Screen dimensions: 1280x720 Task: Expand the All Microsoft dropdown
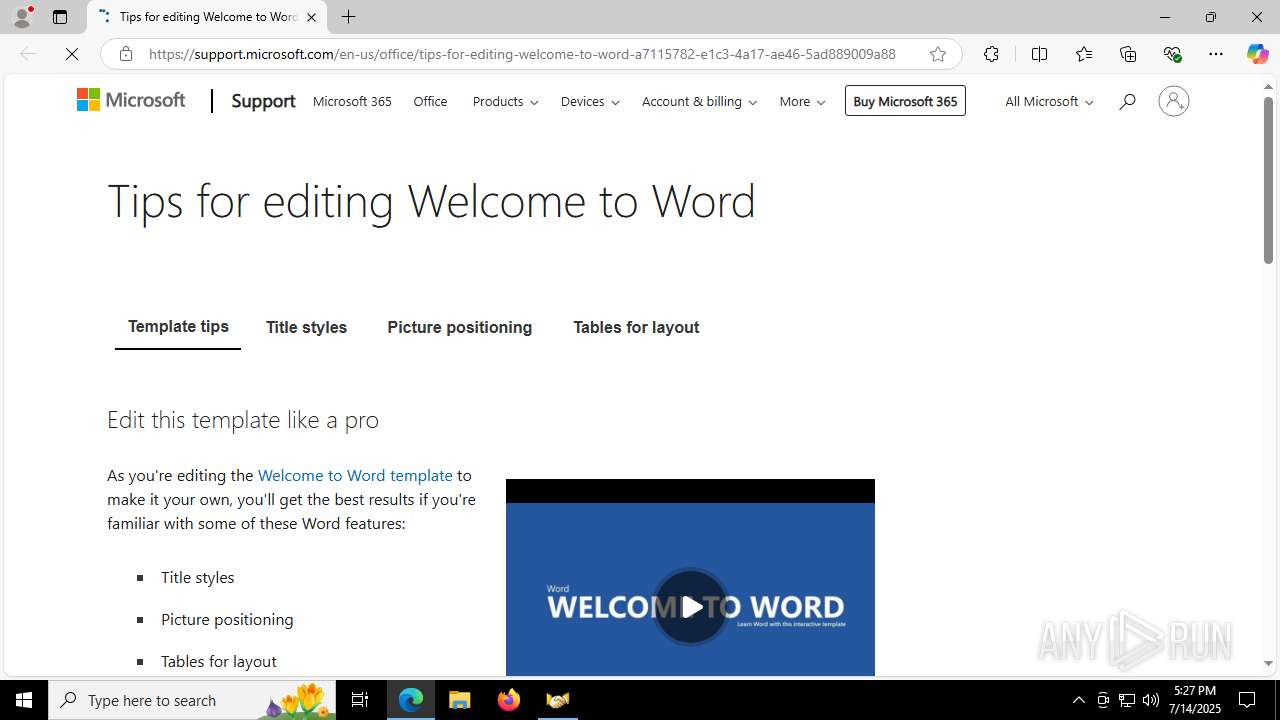(1049, 101)
